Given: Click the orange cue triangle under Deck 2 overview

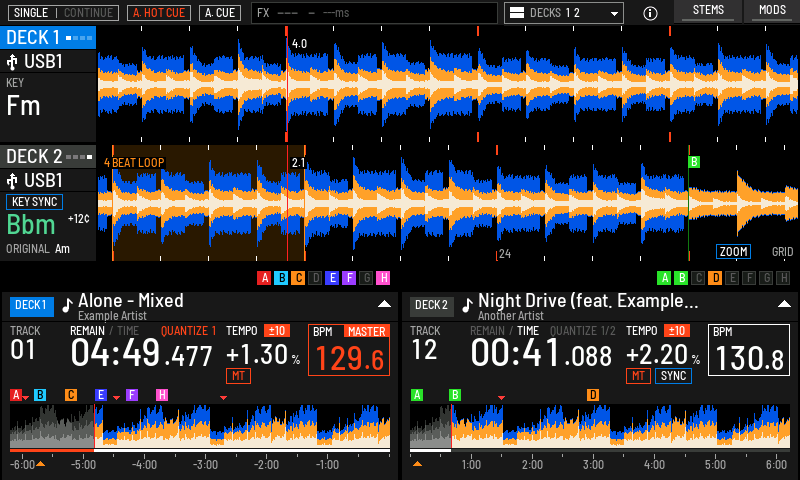Looking at the screenshot, I should pos(417,464).
